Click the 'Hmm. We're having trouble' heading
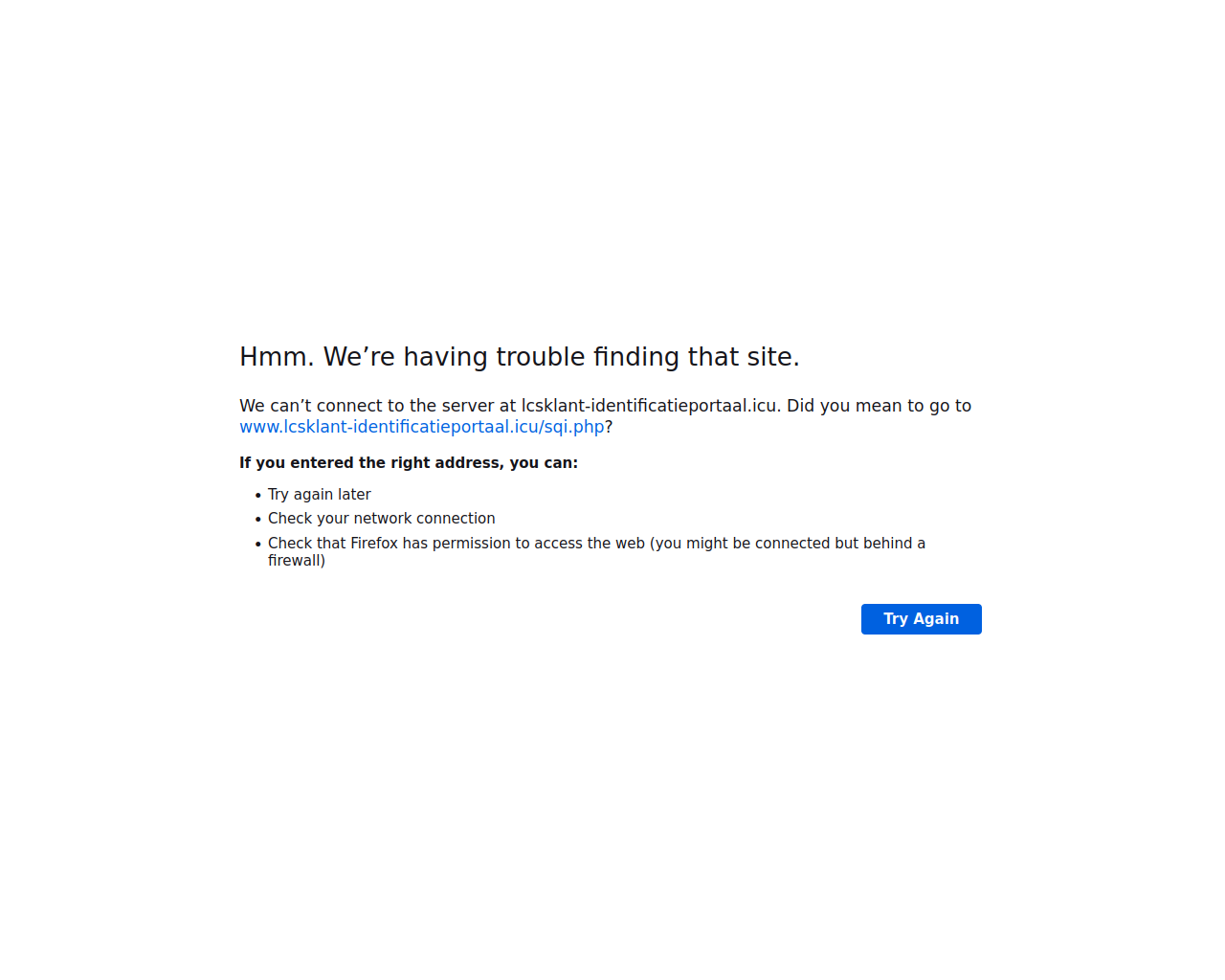The width and height of the screenshot is (1225, 980). point(519,357)
